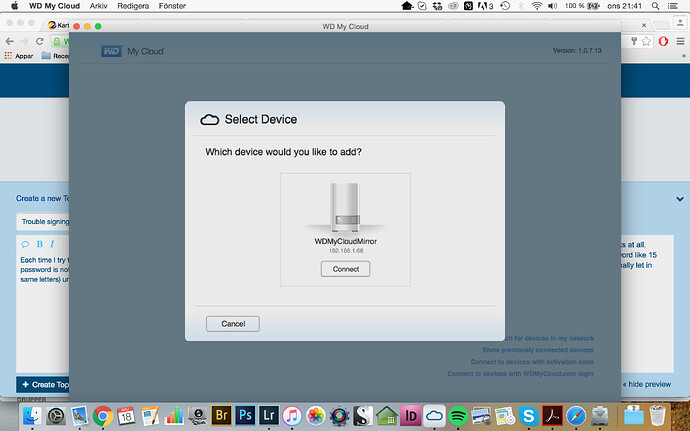Image resolution: width=690 pixels, height=431 pixels.
Task: Open the Apple menu
Action: click(14, 6)
